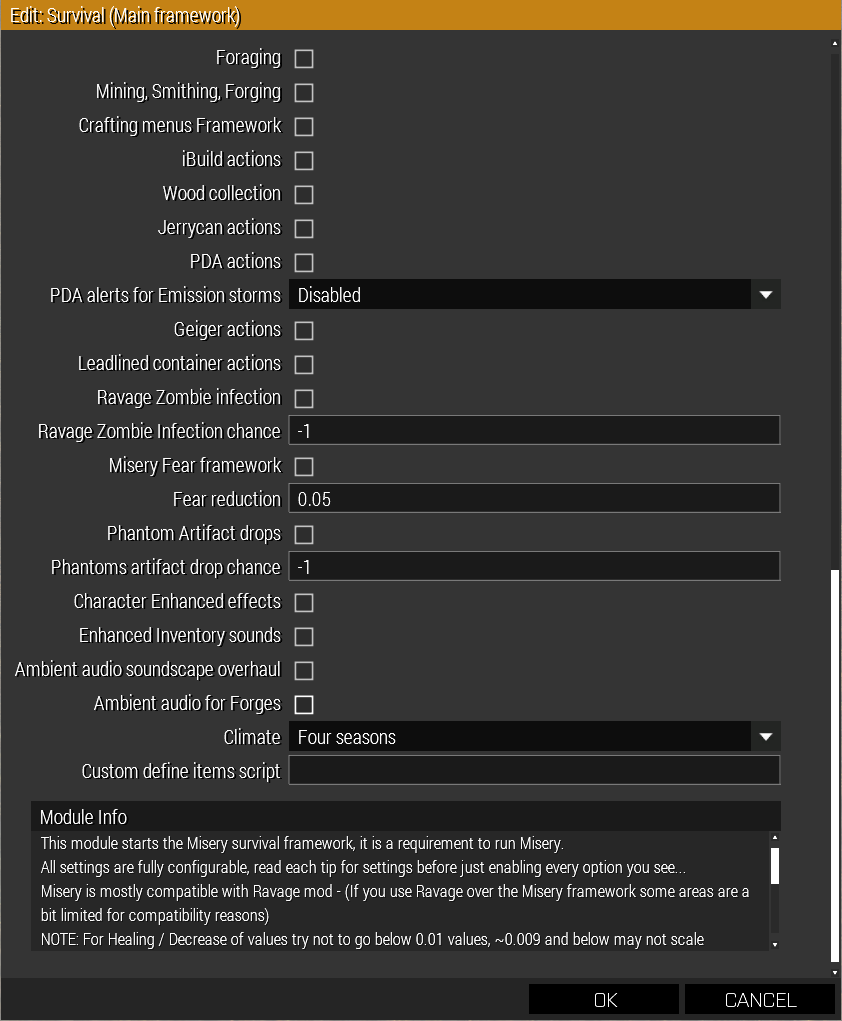
Task: Toggle Ambient audio for Forges
Action: [x=304, y=705]
